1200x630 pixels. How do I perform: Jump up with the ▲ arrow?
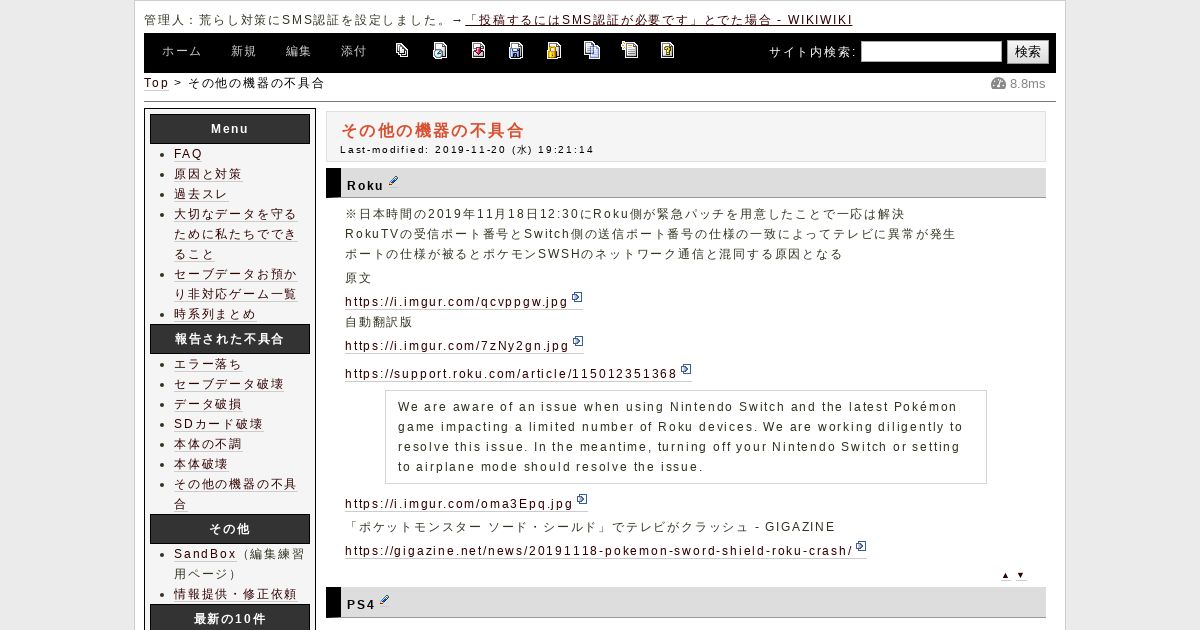pyautogui.click(x=1005, y=575)
